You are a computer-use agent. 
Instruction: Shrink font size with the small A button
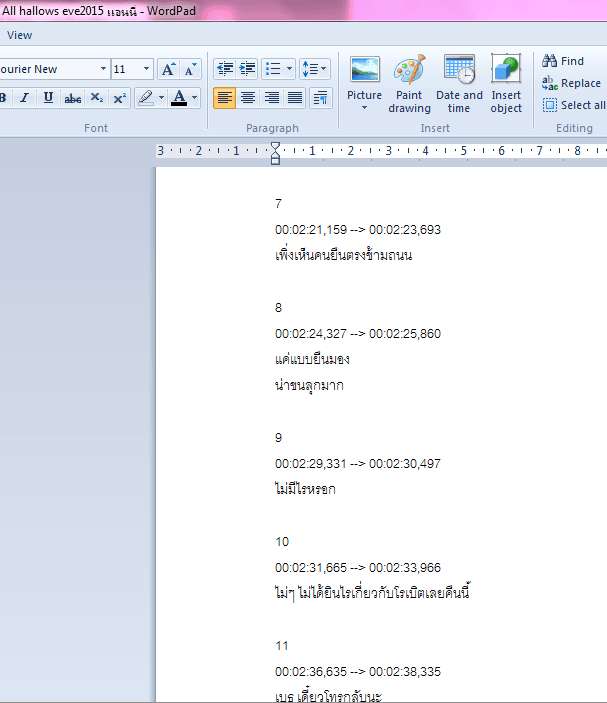pos(190,69)
